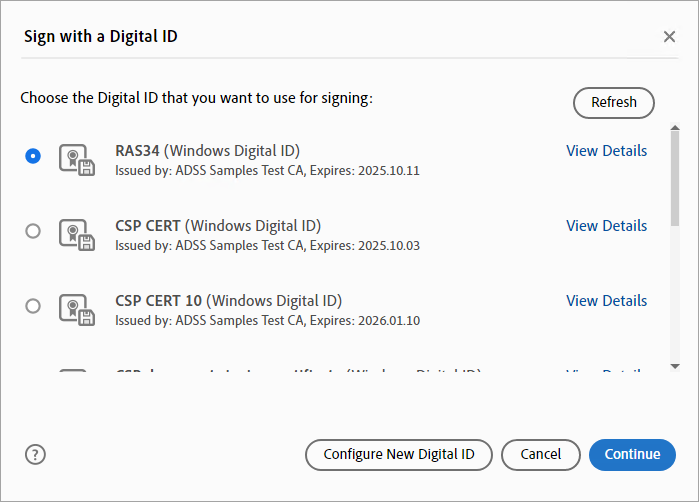Cancel the signing dialog
This screenshot has width=699, height=502.
tap(540, 454)
